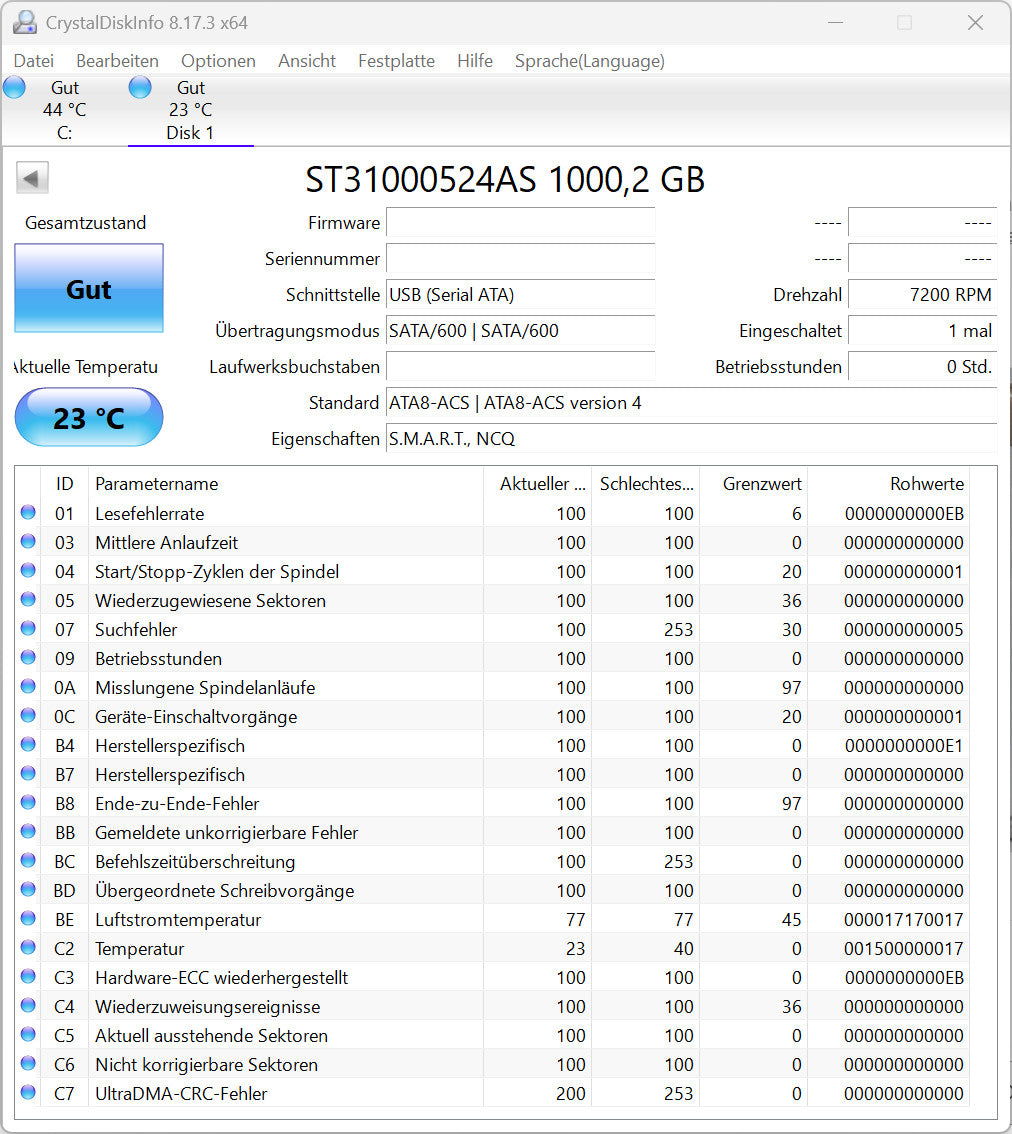Open the Hilfe menu
Image resolution: width=1012 pixels, height=1134 pixels.
click(474, 61)
